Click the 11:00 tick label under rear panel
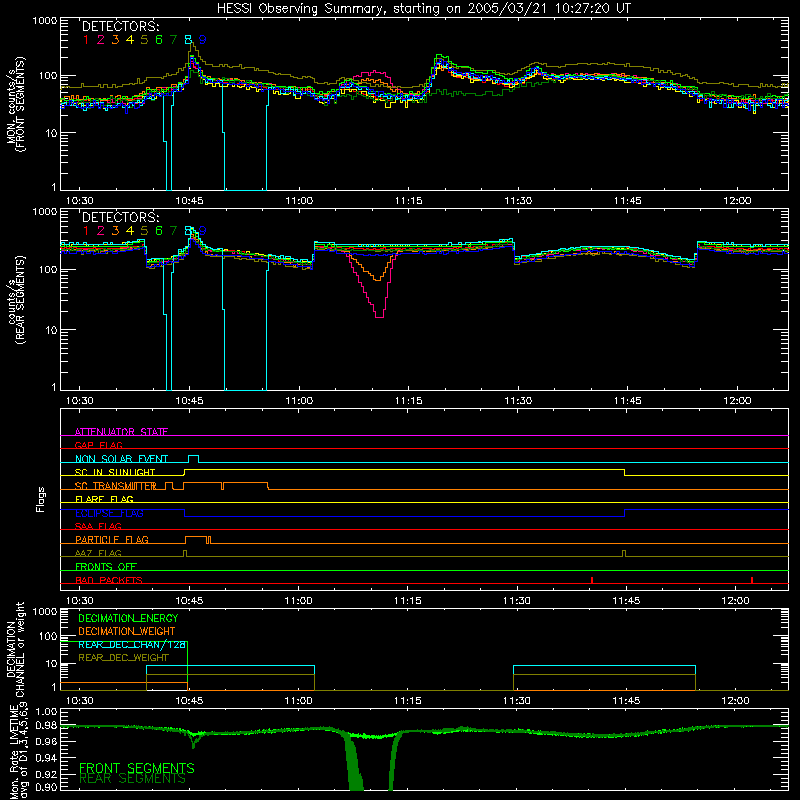 [x=299, y=401]
